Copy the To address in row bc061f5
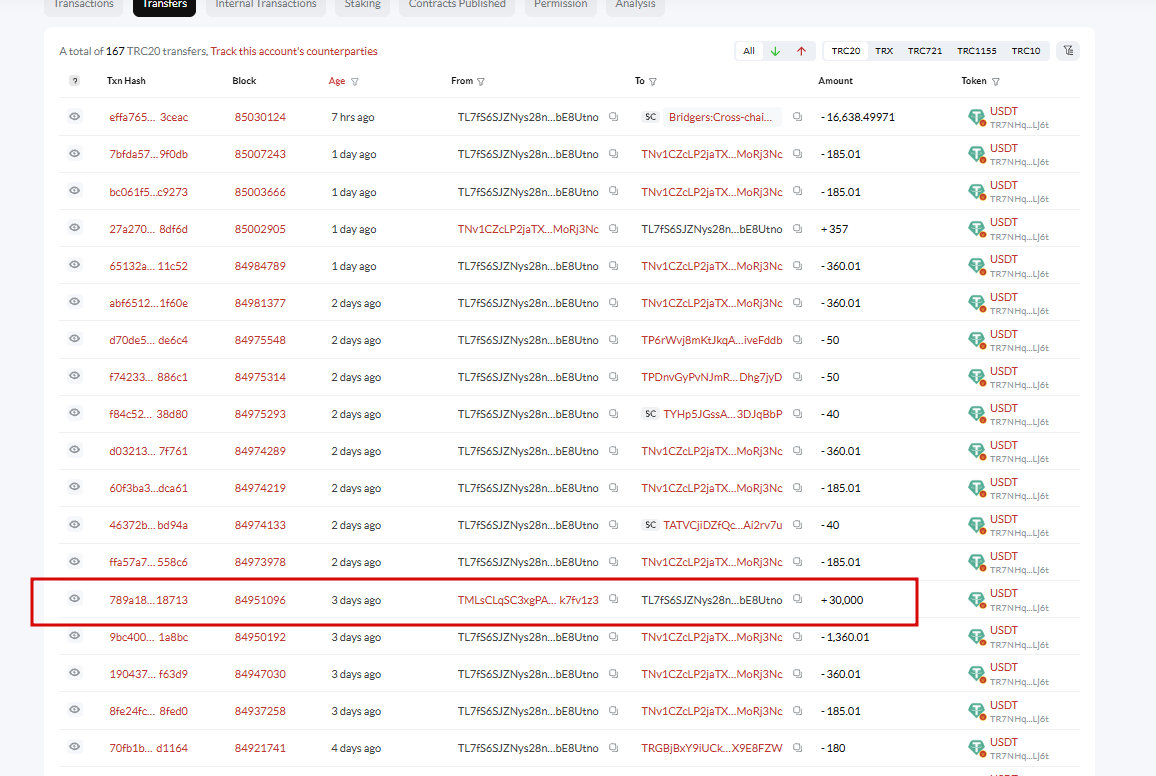1156x776 pixels. point(797,192)
